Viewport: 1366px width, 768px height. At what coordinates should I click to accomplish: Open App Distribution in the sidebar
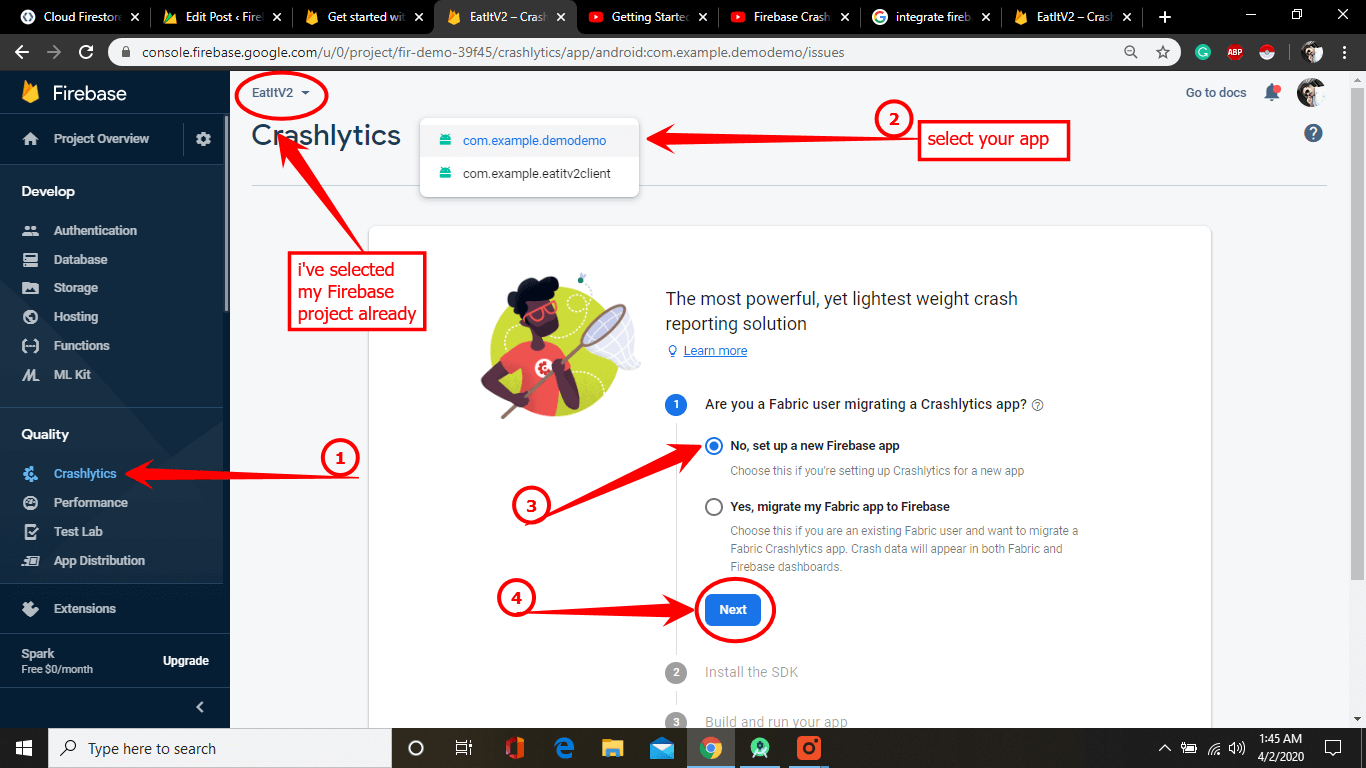tap(99, 561)
